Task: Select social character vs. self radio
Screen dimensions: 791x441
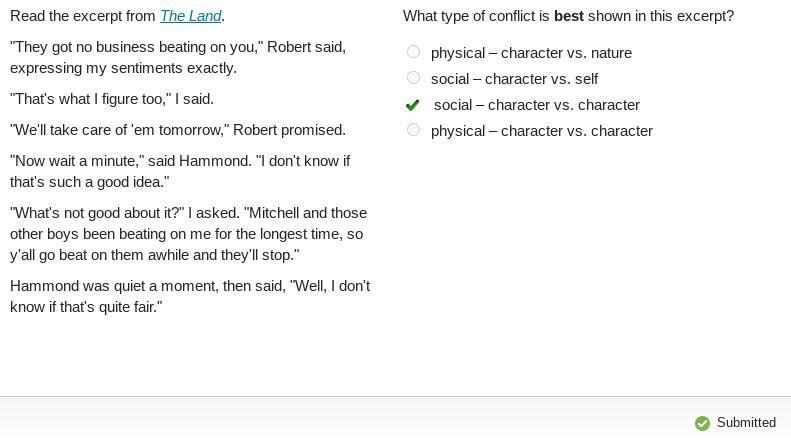Action: click(413, 78)
